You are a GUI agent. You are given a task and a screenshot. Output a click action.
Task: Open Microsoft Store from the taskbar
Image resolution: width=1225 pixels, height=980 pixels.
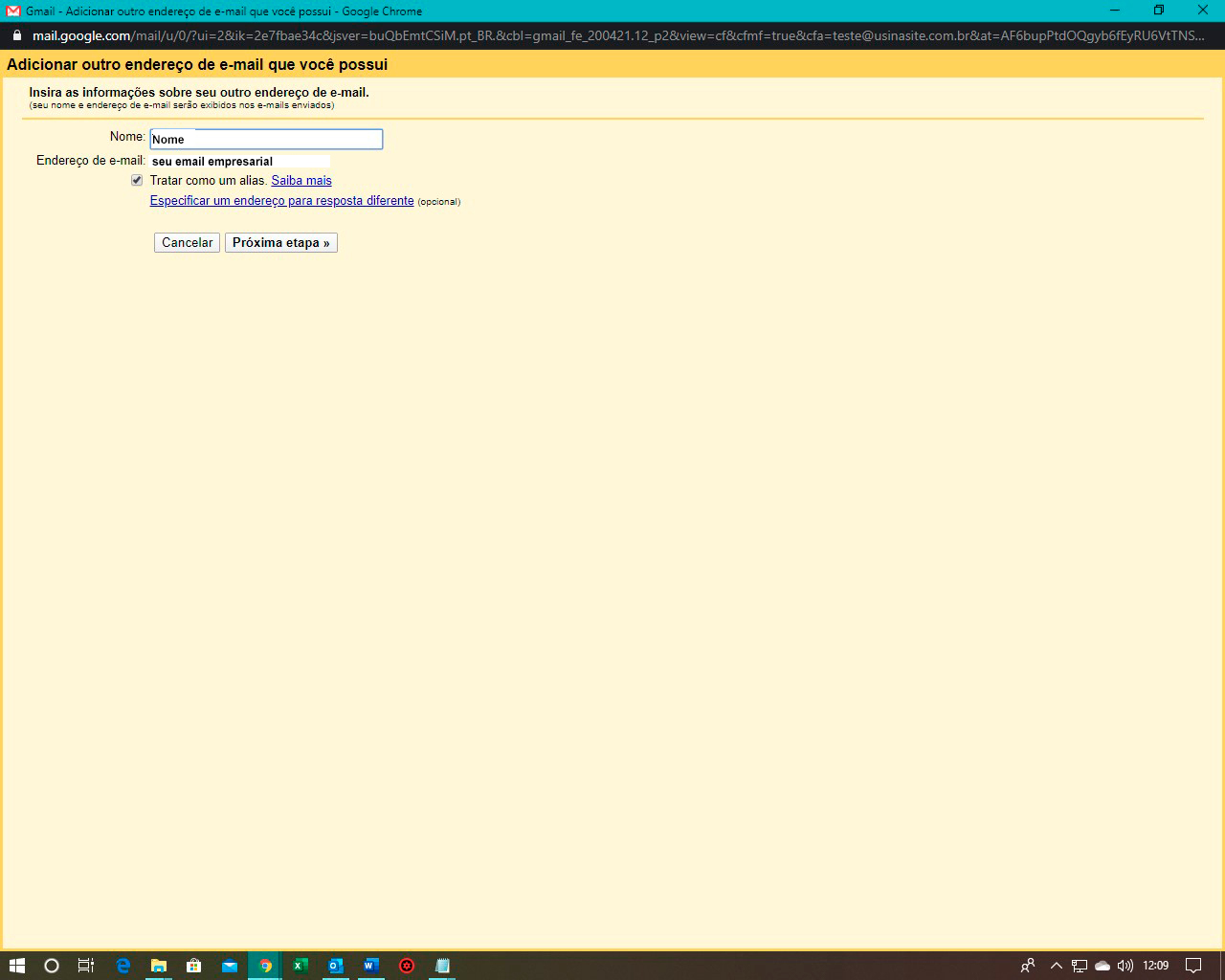click(x=194, y=966)
